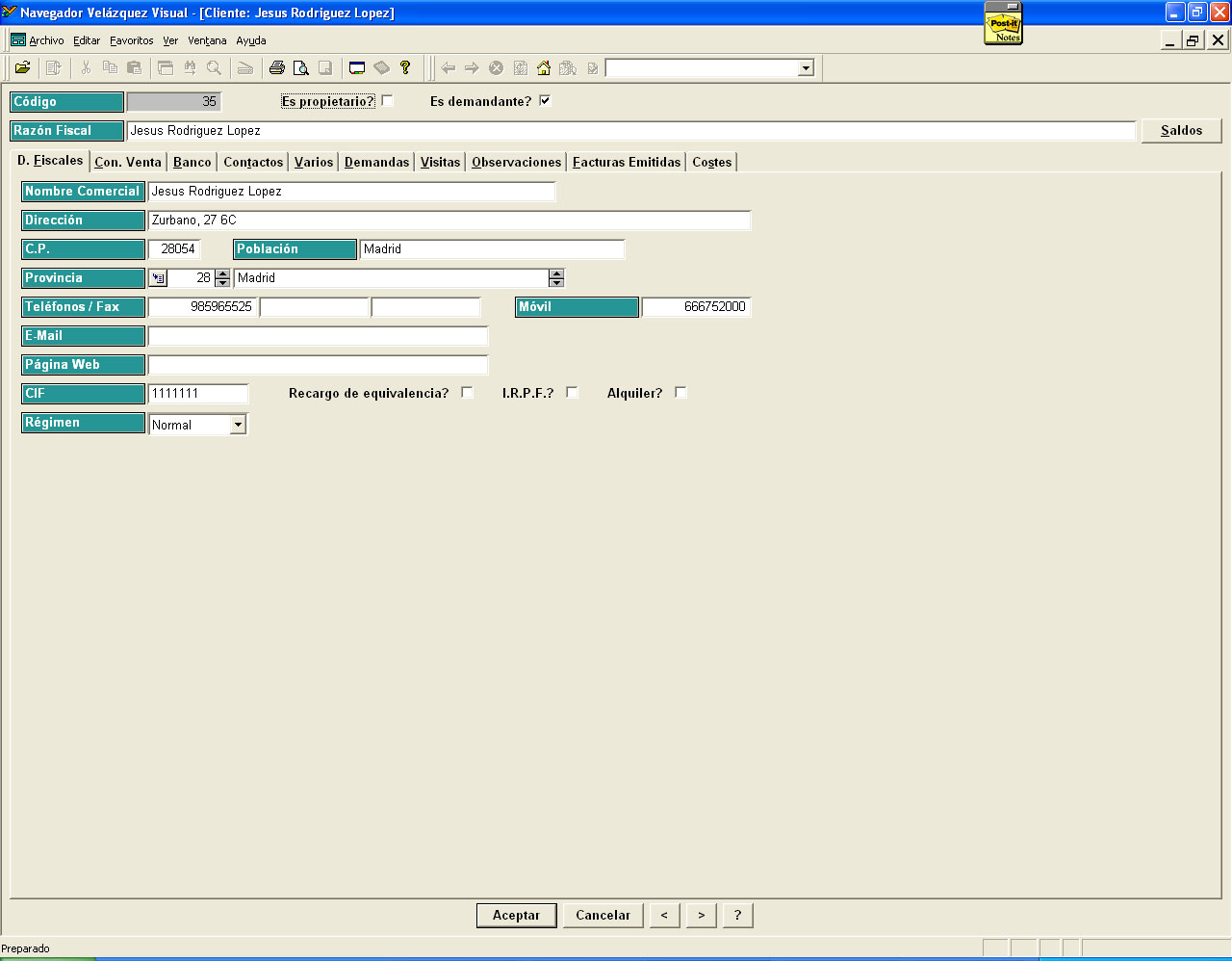Check the Alquiler checkbox
The height and width of the screenshot is (961, 1232).
click(680, 392)
